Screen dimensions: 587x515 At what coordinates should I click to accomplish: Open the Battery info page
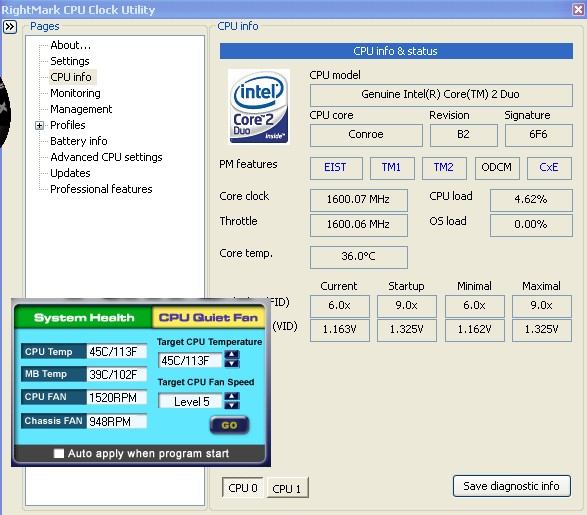point(79,141)
